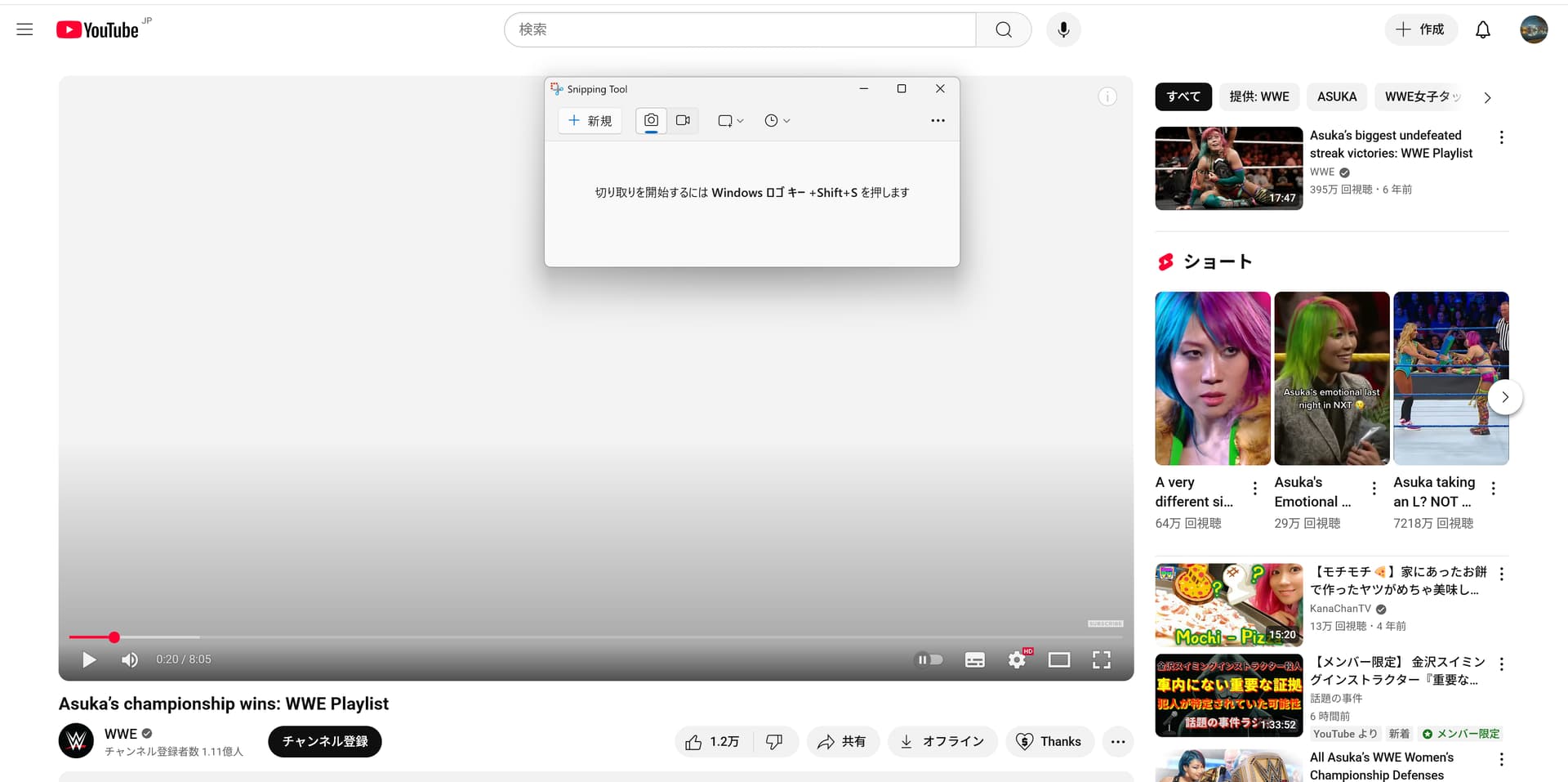The height and width of the screenshot is (782, 1568).
Task: Open options for the メンバー限定 video
Action: pyautogui.click(x=1501, y=664)
